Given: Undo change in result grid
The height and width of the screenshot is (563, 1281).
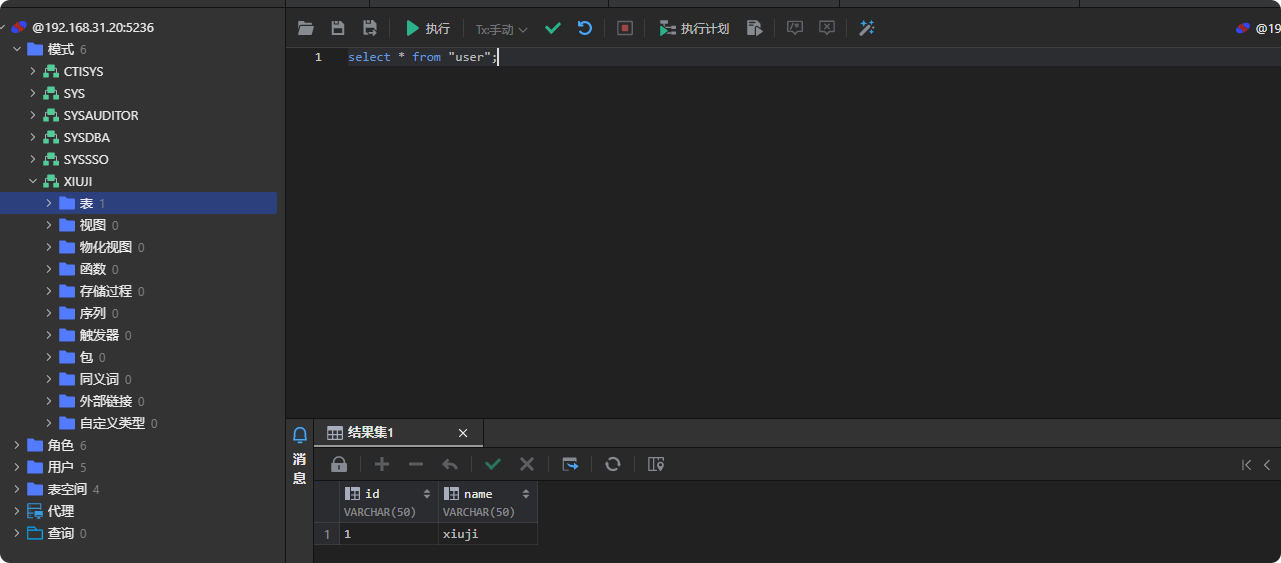Looking at the screenshot, I should pos(450,464).
